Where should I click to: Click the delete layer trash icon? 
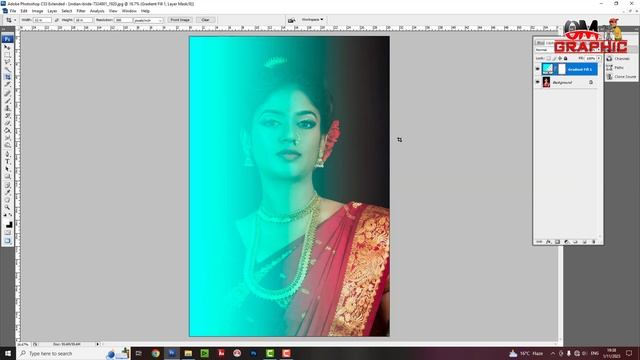593,242
